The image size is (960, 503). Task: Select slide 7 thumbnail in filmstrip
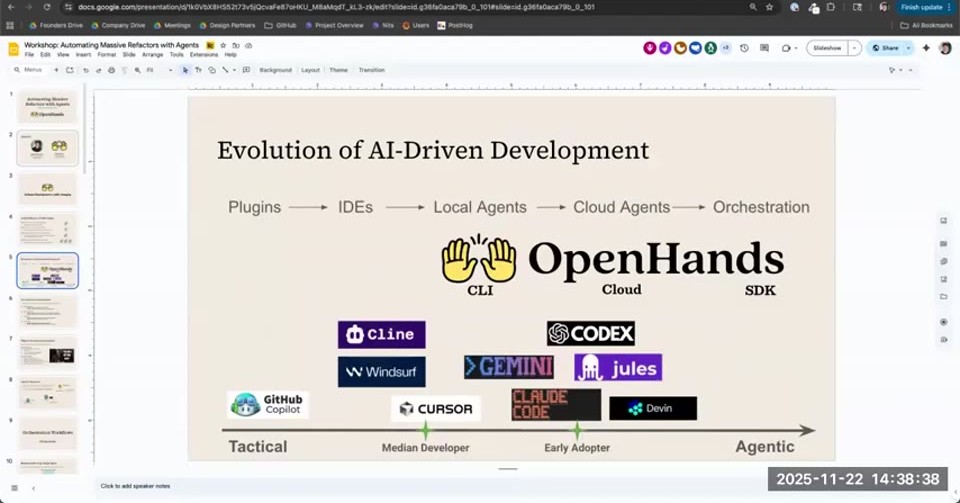tap(48, 352)
